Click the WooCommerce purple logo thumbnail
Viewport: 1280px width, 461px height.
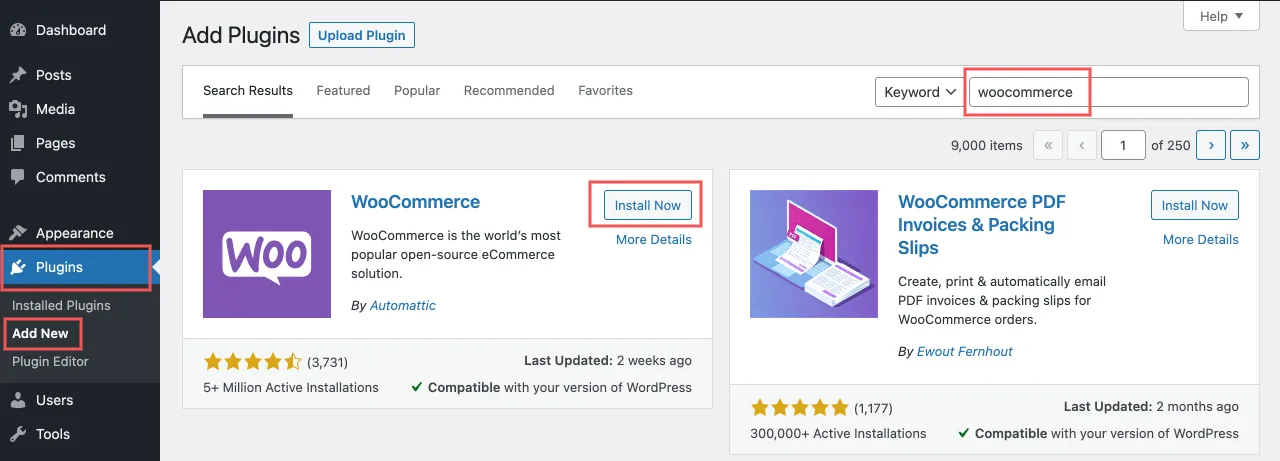pyautogui.click(x=267, y=254)
